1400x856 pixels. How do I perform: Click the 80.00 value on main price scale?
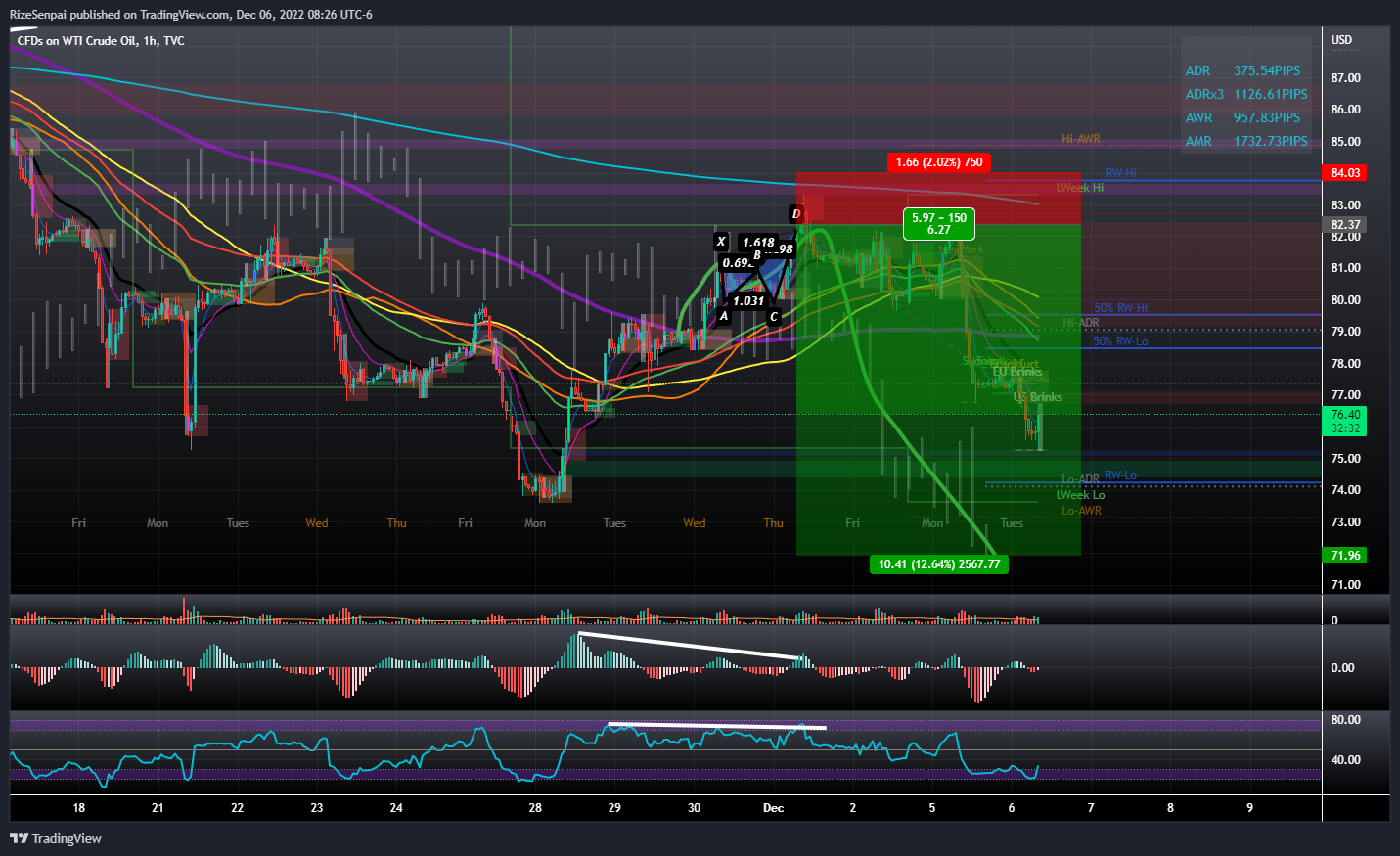(1346, 299)
